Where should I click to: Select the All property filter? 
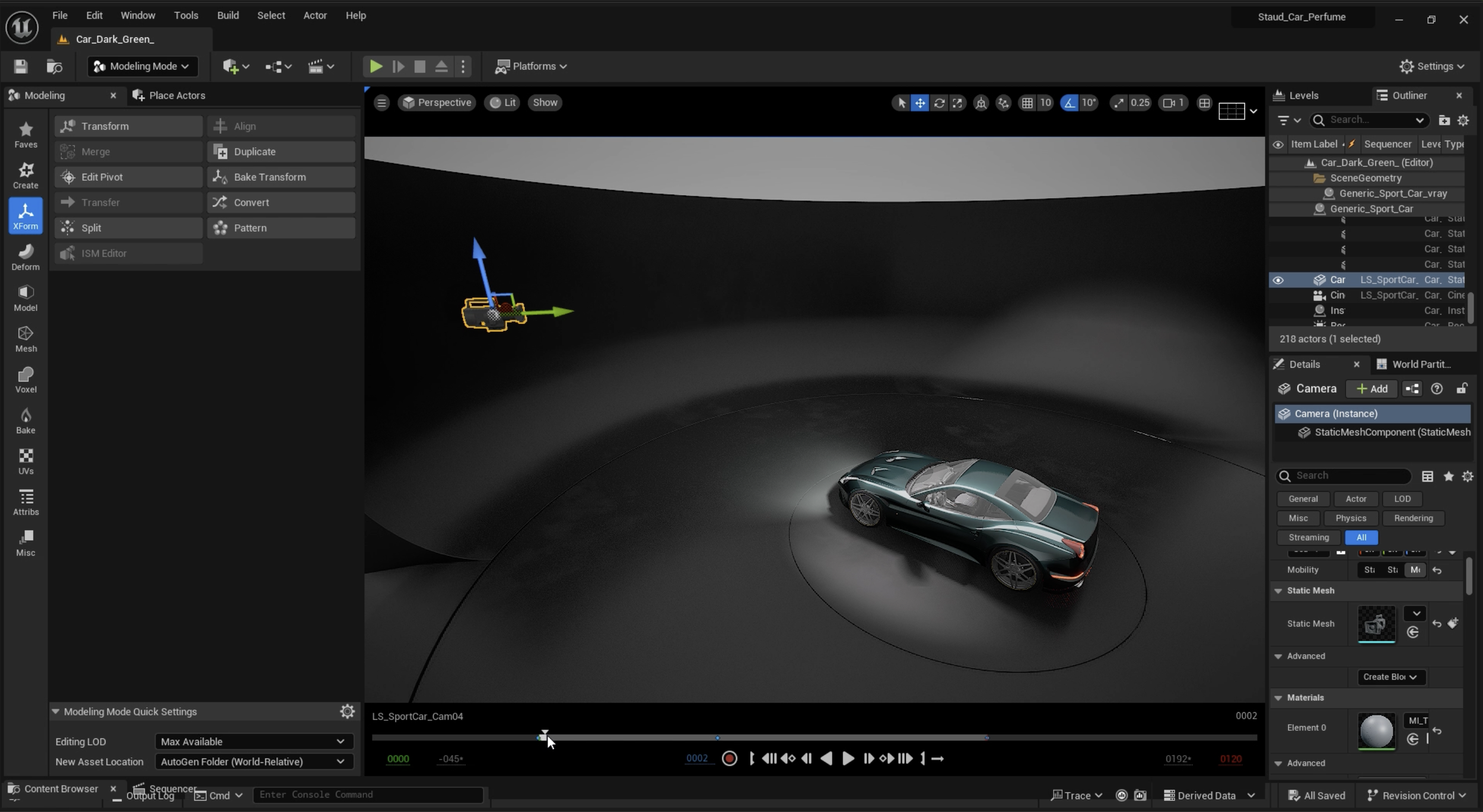[x=1361, y=537]
